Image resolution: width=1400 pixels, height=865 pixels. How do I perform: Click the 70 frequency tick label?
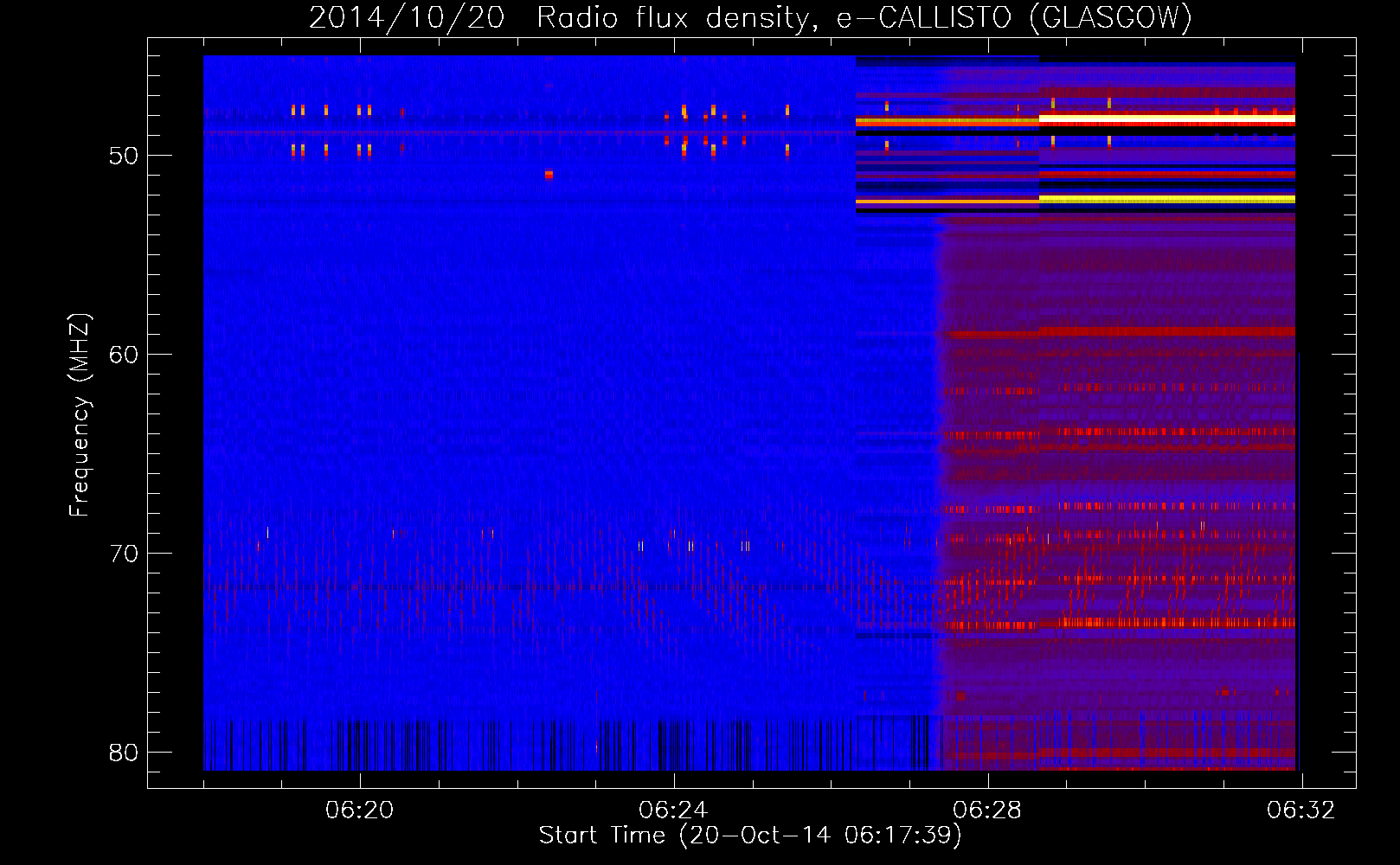point(124,554)
